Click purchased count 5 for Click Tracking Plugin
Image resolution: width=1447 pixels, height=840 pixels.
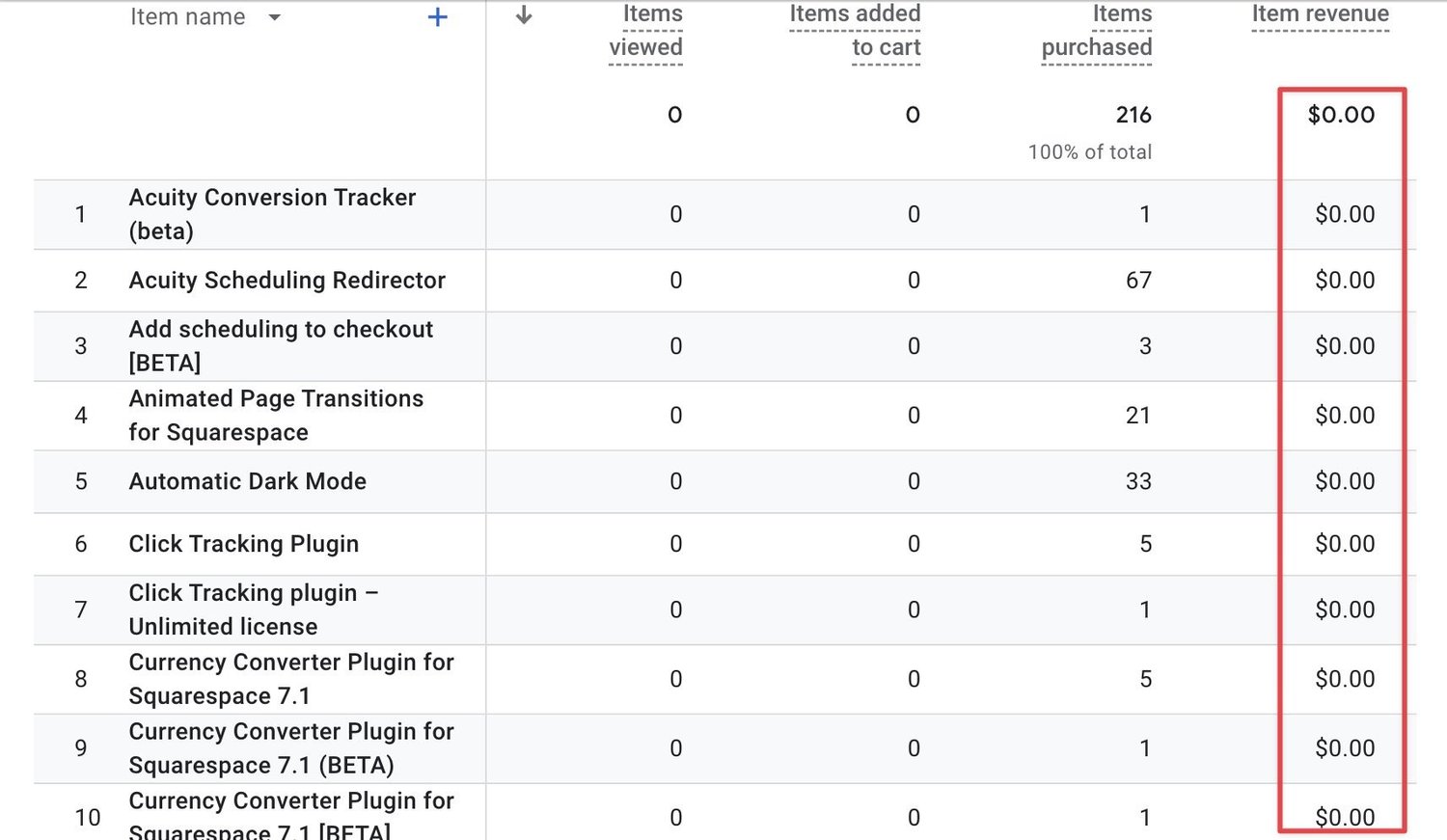1145,544
